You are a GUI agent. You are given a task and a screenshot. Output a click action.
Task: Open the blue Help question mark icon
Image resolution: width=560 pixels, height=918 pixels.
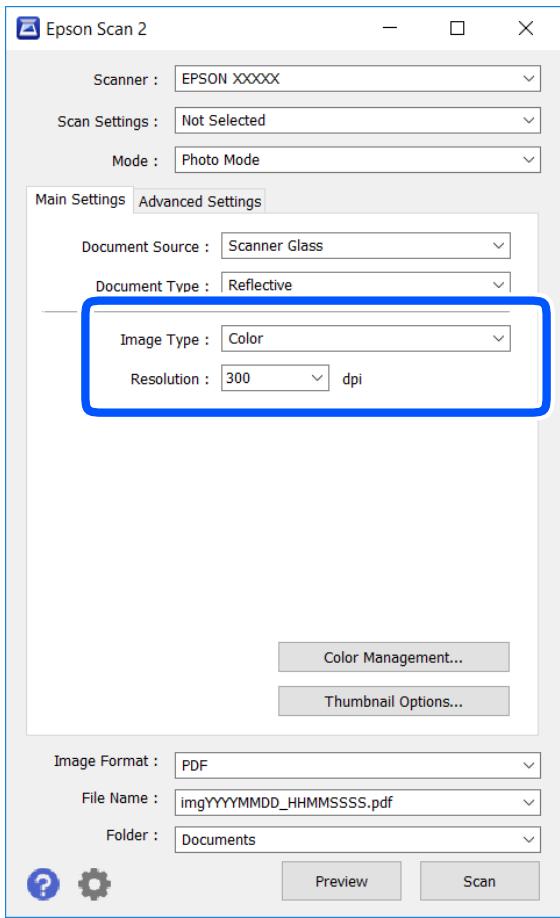click(43, 883)
